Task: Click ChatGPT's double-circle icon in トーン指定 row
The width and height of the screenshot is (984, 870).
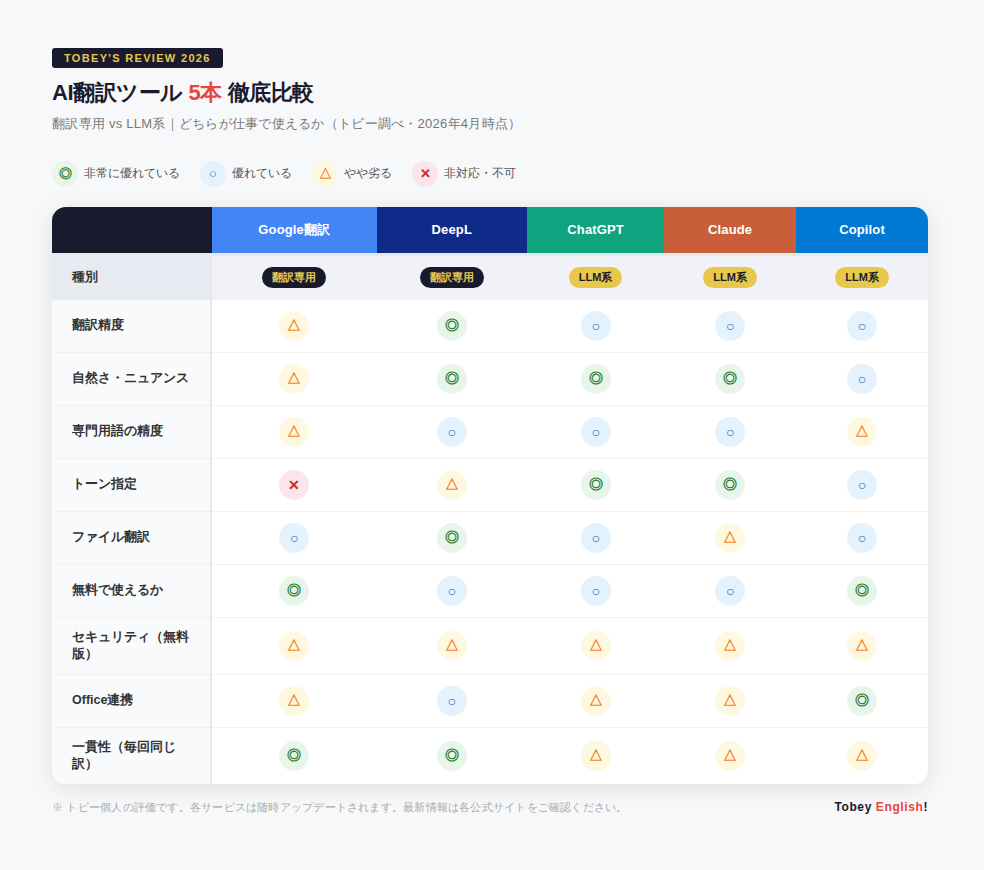Action: click(595, 485)
